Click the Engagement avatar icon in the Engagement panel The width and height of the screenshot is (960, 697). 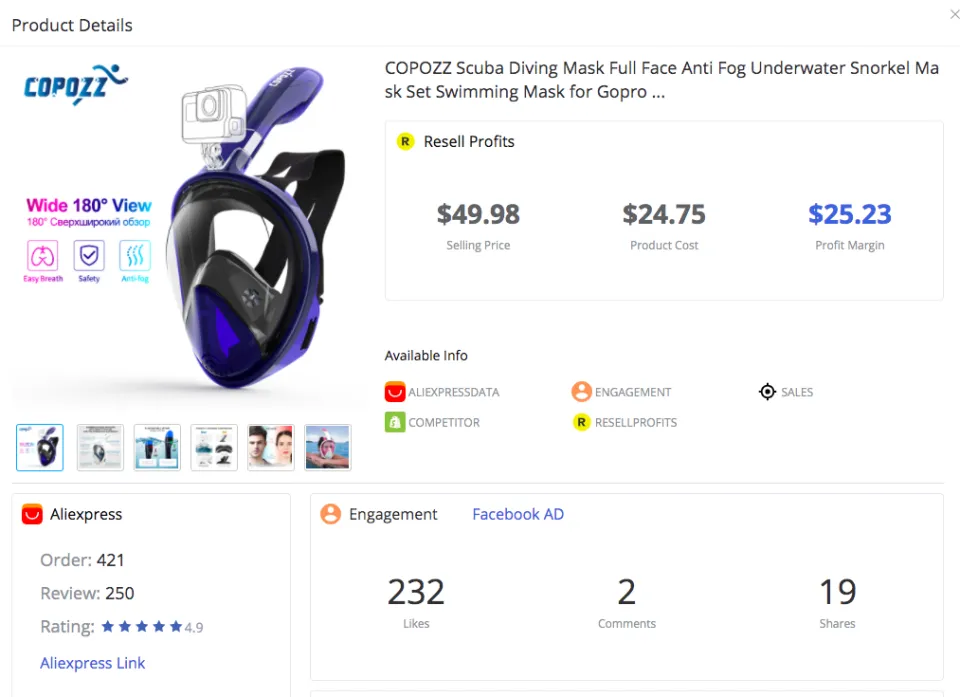tap(331, 514)
